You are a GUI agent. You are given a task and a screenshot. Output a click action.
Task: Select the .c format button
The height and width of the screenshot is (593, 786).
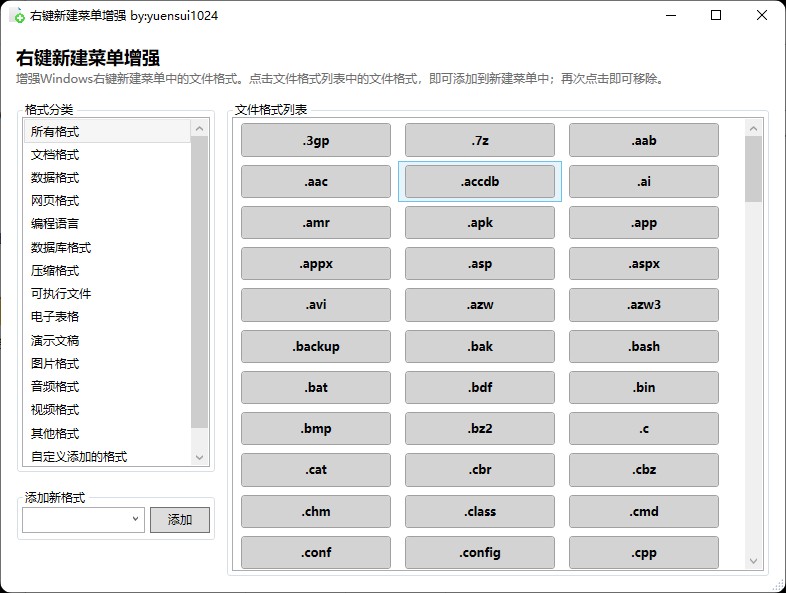coord(644,429)
